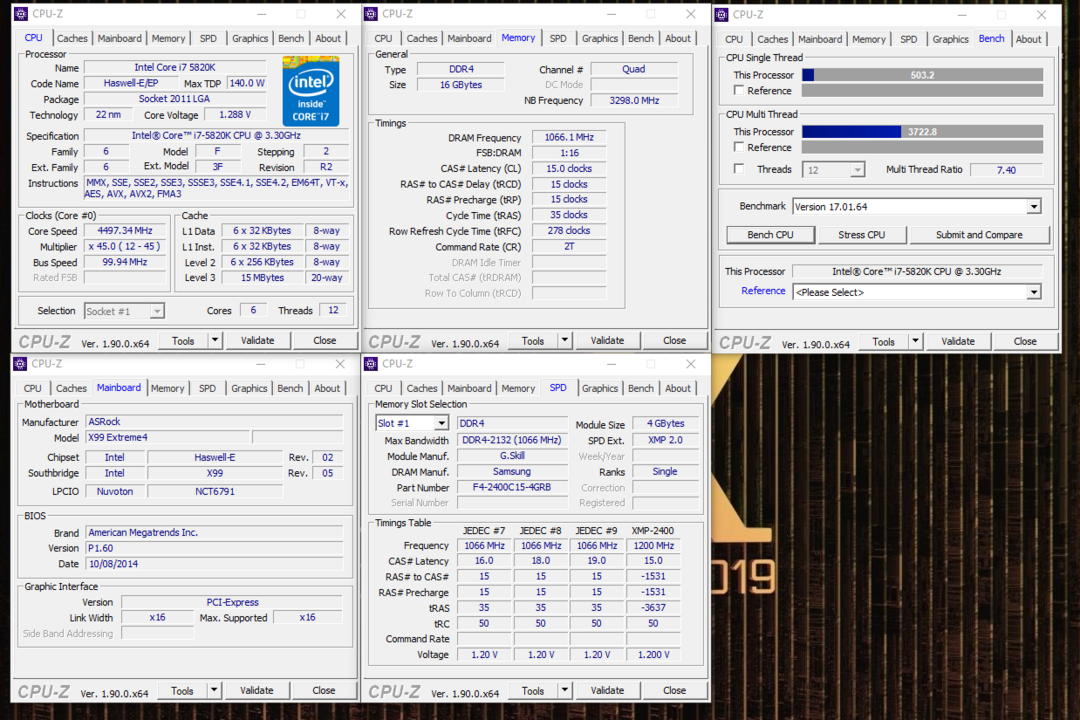Screen dimensions: 1080x720
Task: Click multi thread This Processor bar 3722.8
Action: pyautogui.click(x=922, y=132)
